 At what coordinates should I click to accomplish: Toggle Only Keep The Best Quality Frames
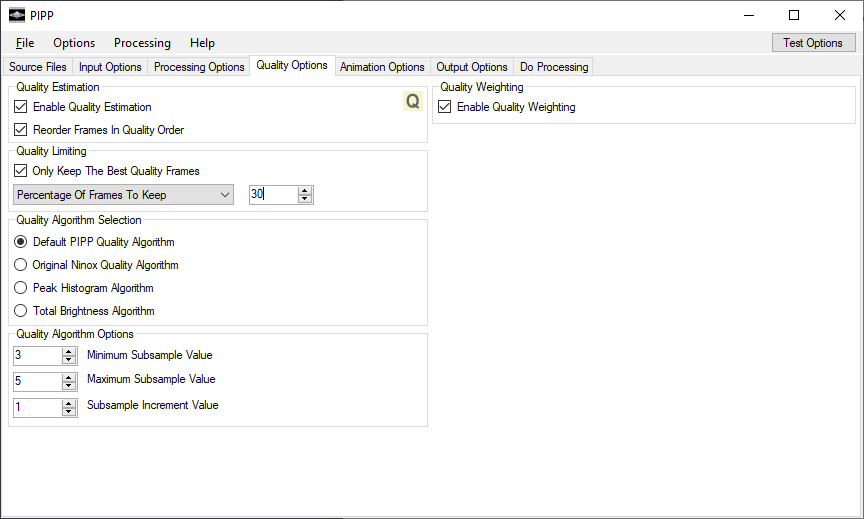coord(20,171)
